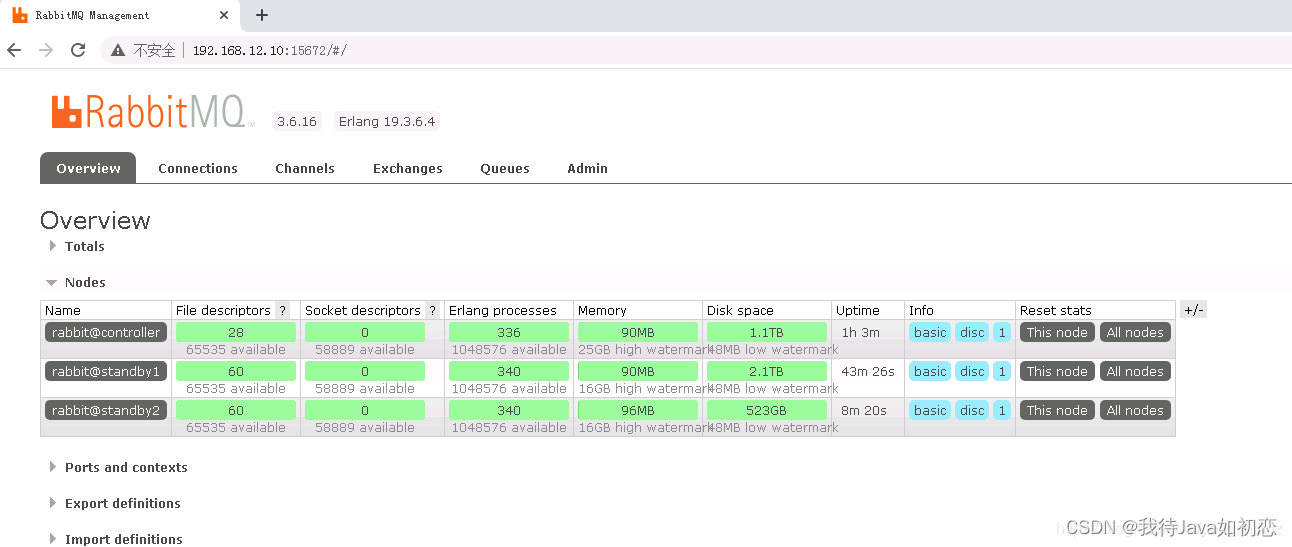The image size is (1292, 547).
Task: Click the basic badge for rabbit@controller
Action: (x=930, y=332)
